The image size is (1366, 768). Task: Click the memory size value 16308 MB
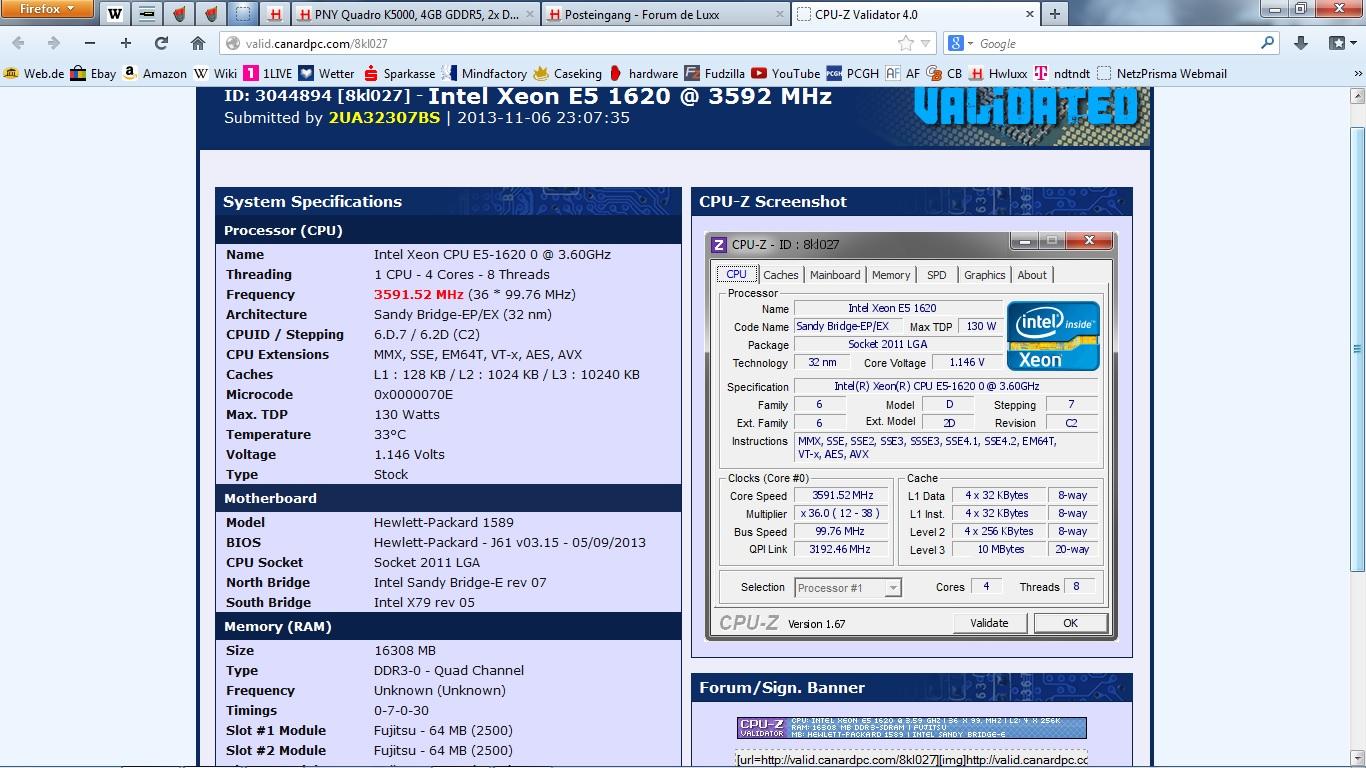pyautogui.click(x=405, y=650)
